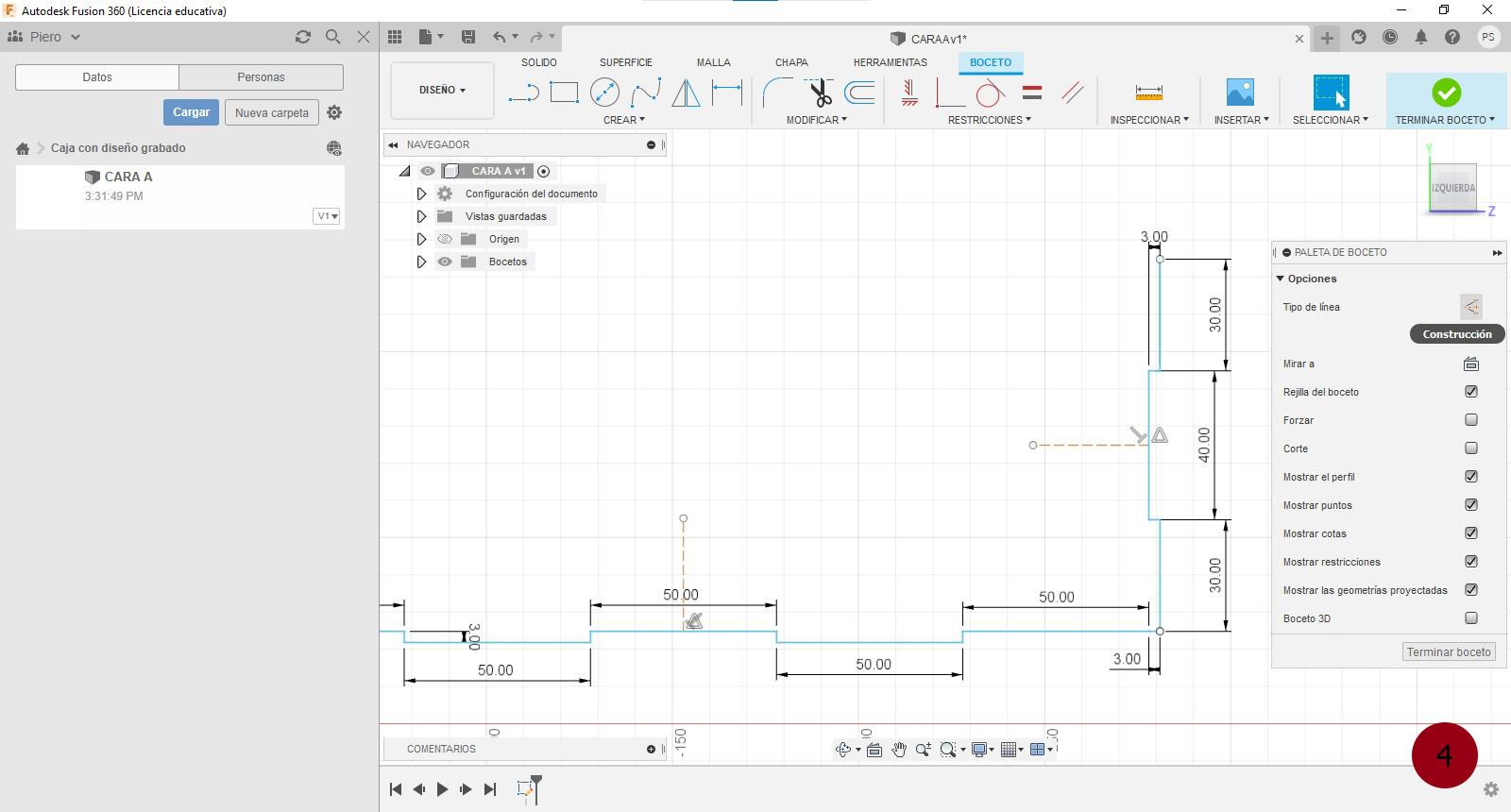This screenshot has height=812, width=1511.
Task: Click the Offset tool icon
Action: pos(859,93)
